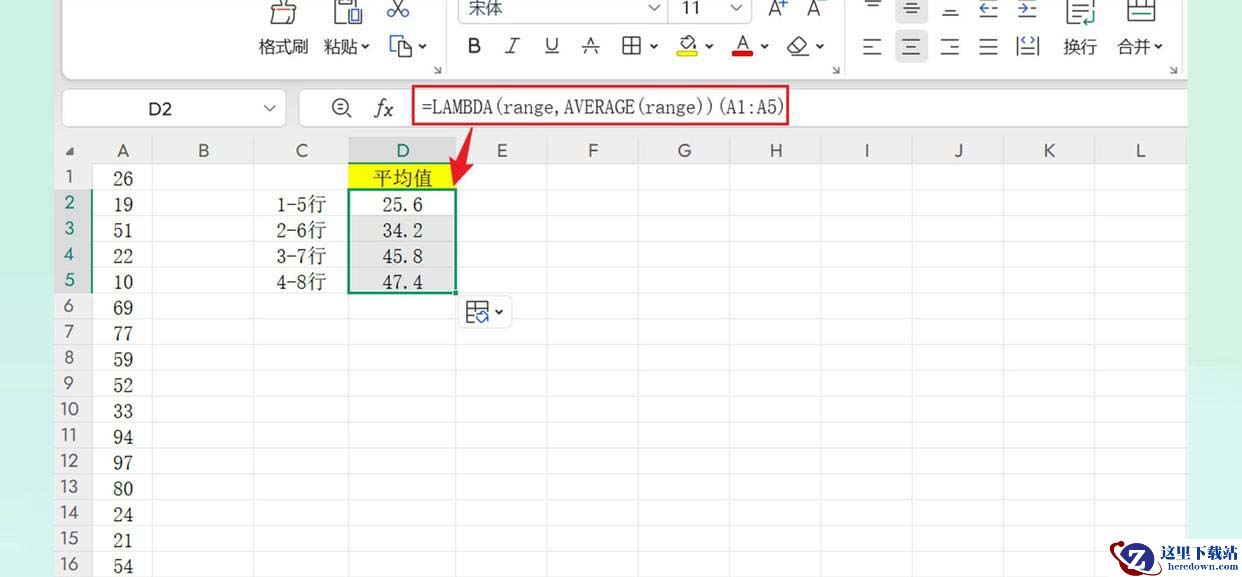
Task: Click the Format Painter (格式刷) brush icon
Action: tap(284, 12)
